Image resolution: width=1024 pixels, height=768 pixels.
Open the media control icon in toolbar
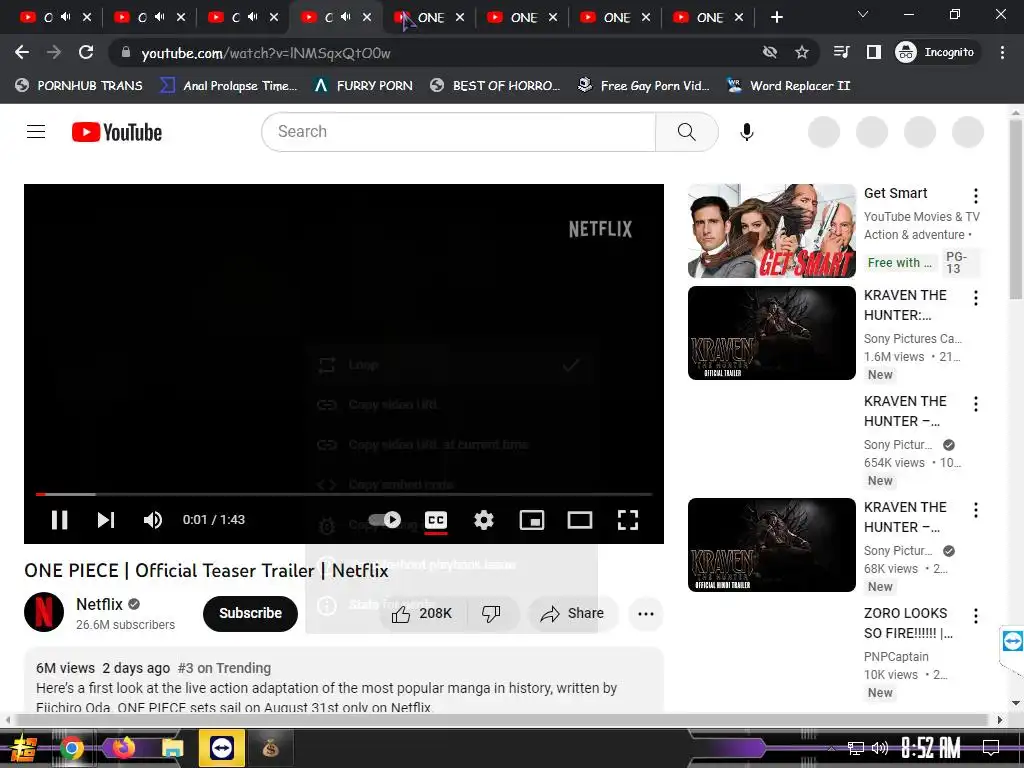842,52
